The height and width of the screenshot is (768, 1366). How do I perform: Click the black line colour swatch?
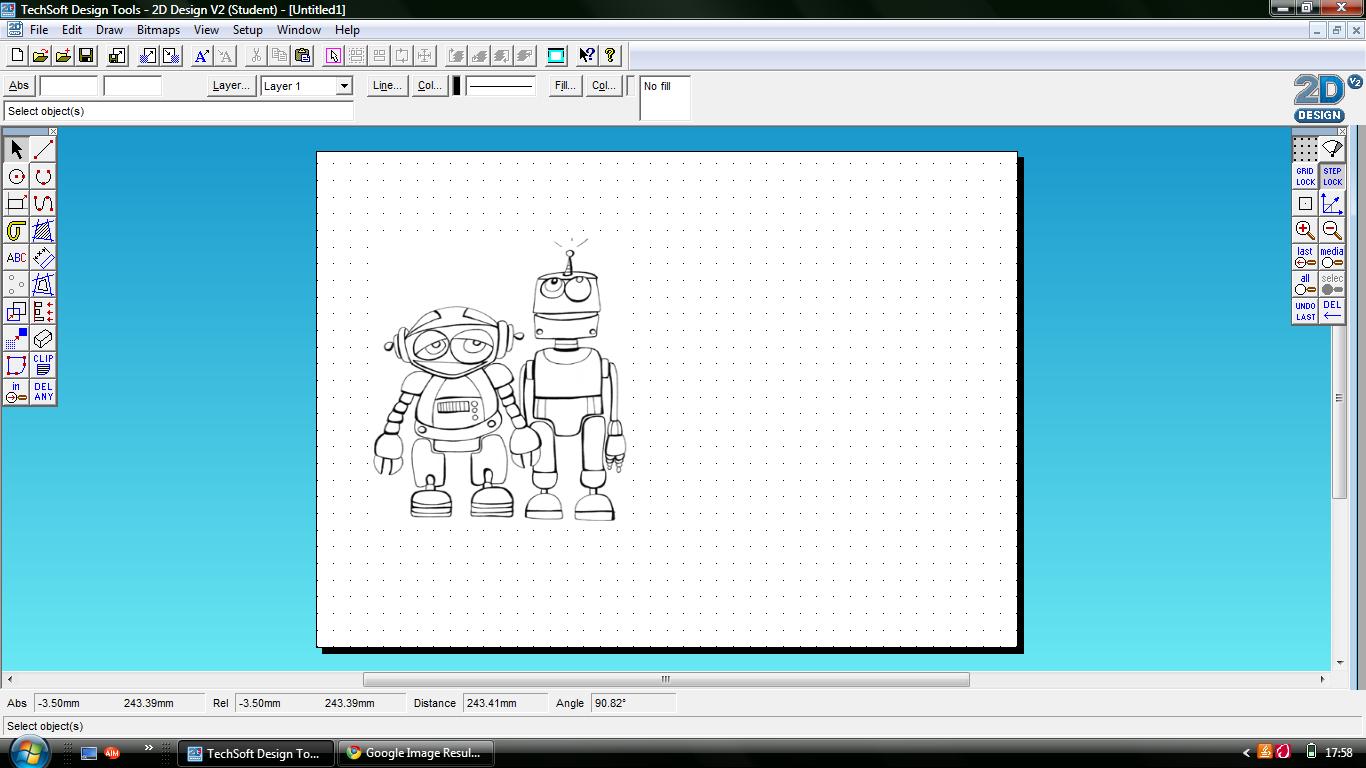[x=456, y=86]
